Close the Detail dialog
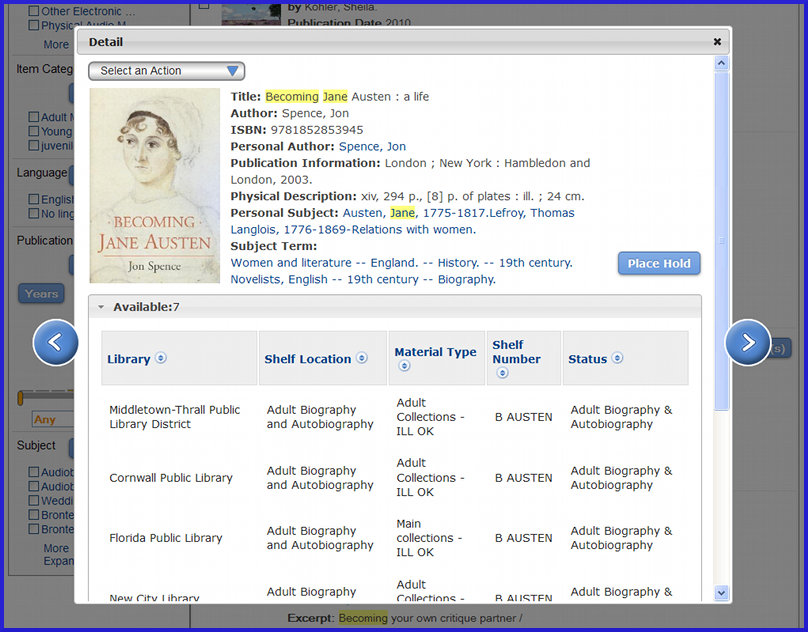 (x=717, y=42)
